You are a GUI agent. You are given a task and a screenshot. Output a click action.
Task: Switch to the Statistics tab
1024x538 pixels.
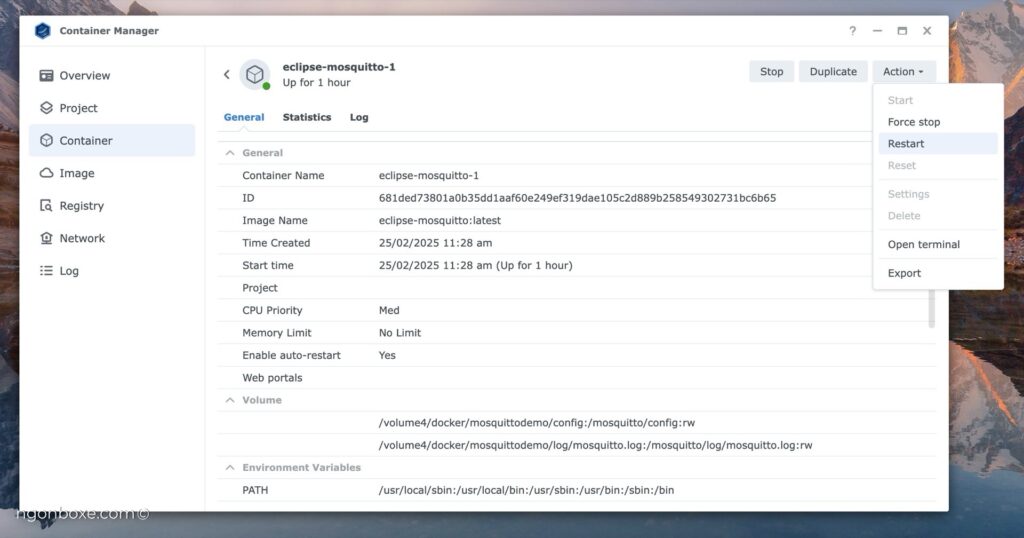[307, 118]
